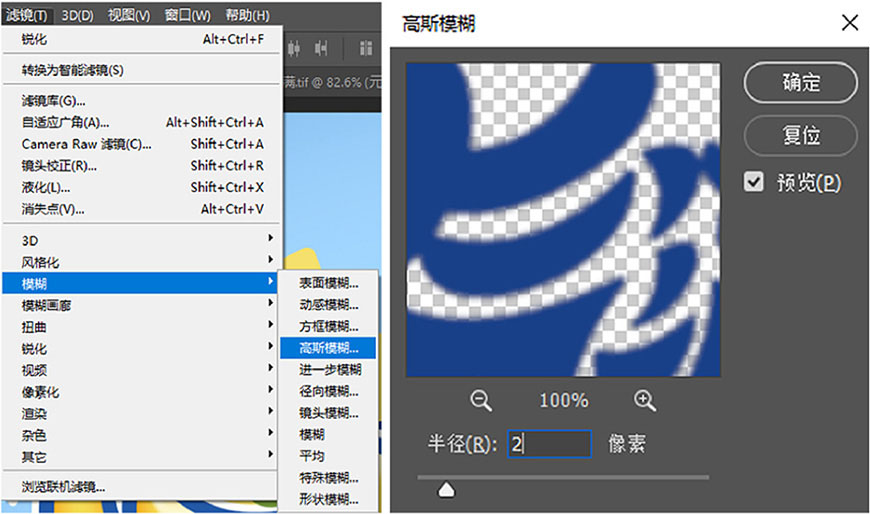Image resolution: width=870 pixels, height=514 pixels.
Task: Click the zoom out magnifier in Gaussian Blur dialog
Action: [480, 400]
